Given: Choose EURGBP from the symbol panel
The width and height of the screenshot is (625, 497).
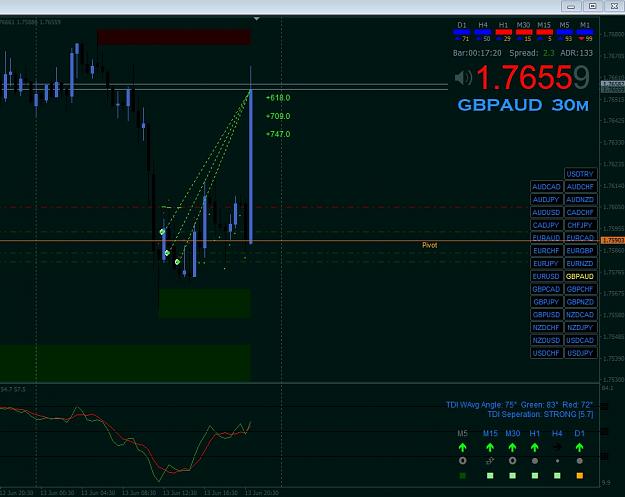Looking at the screenshot, I should [580, 250].
